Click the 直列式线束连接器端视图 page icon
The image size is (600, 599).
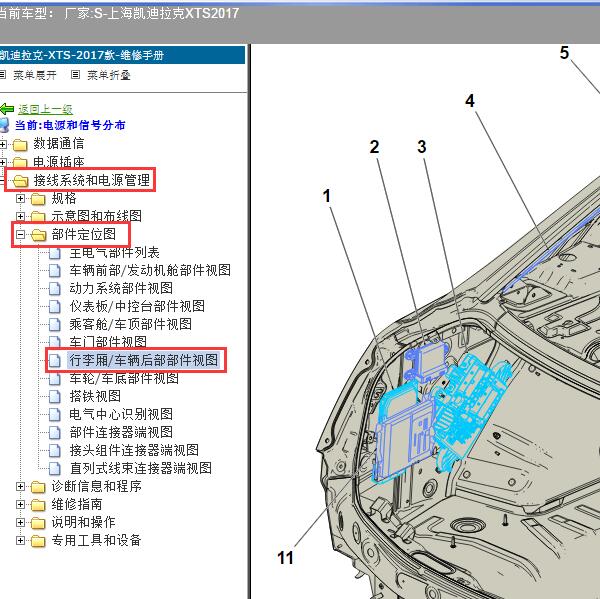55,468
